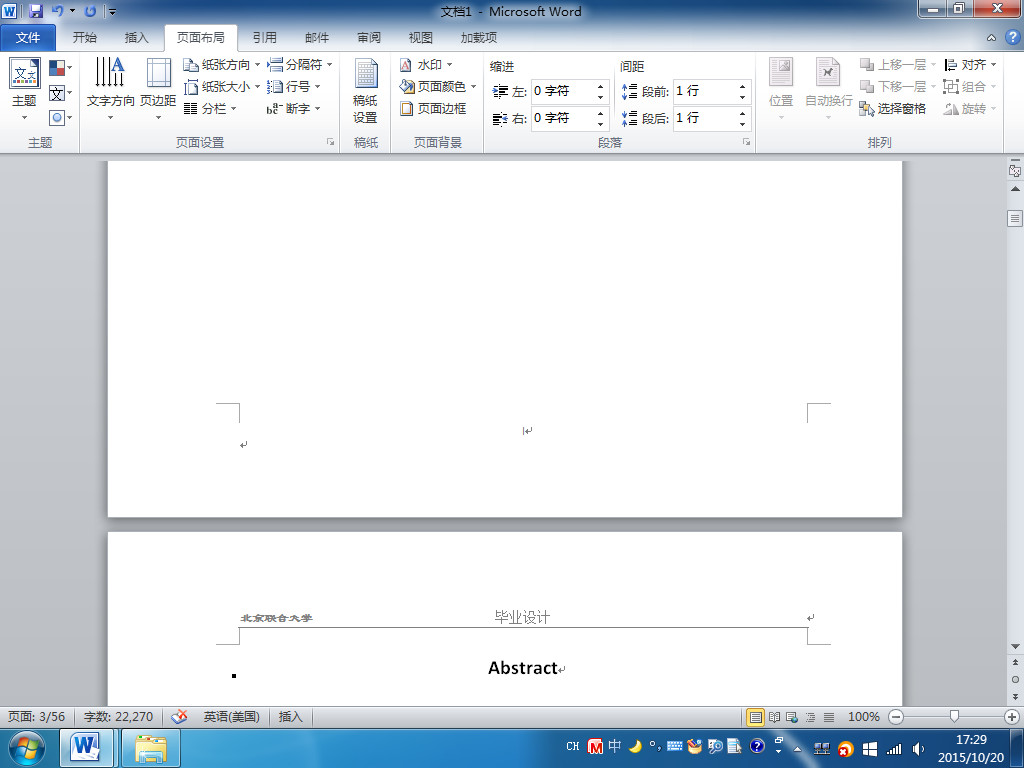Screen dimensions: 1024x768
Task: Open theme colors palette
Action: click(x=60, y=67)
